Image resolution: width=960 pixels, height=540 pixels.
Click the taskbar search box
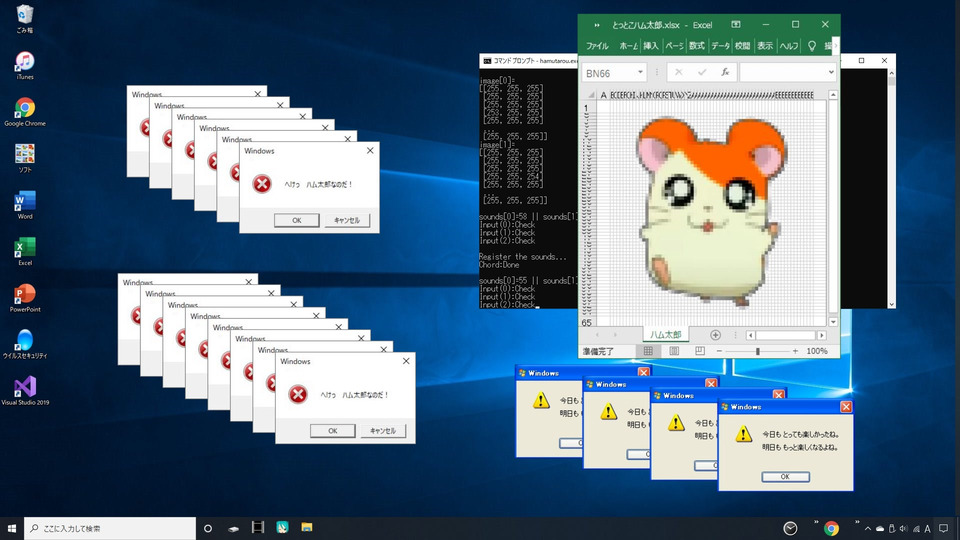(110, 528)
